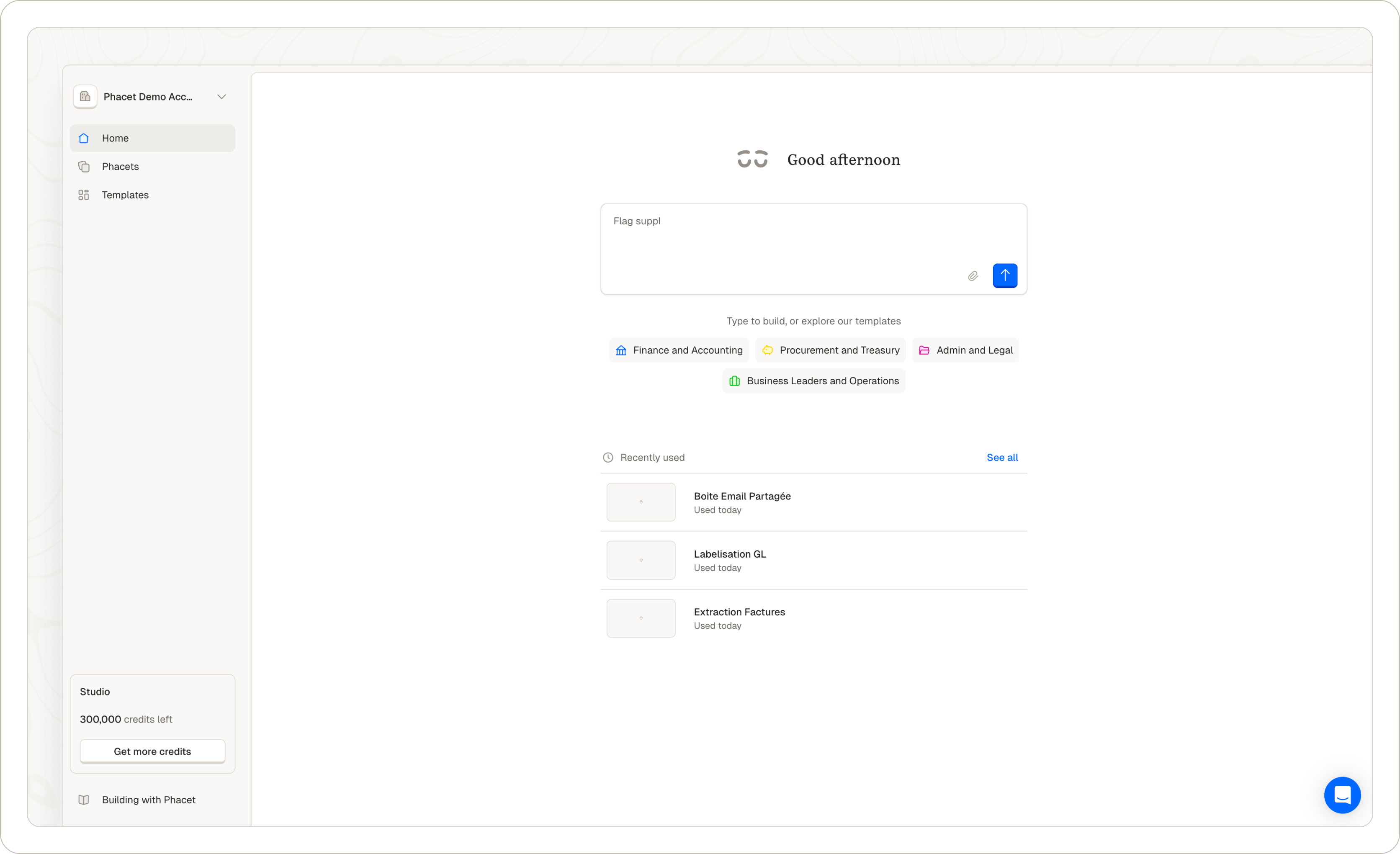Open the Extraction Factures item

(x=739, y=612)
